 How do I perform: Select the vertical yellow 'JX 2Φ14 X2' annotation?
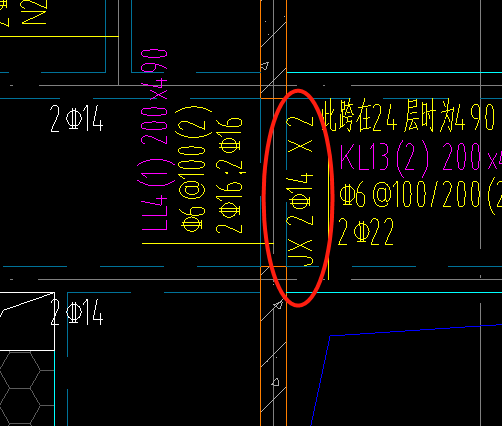[300, 191]
